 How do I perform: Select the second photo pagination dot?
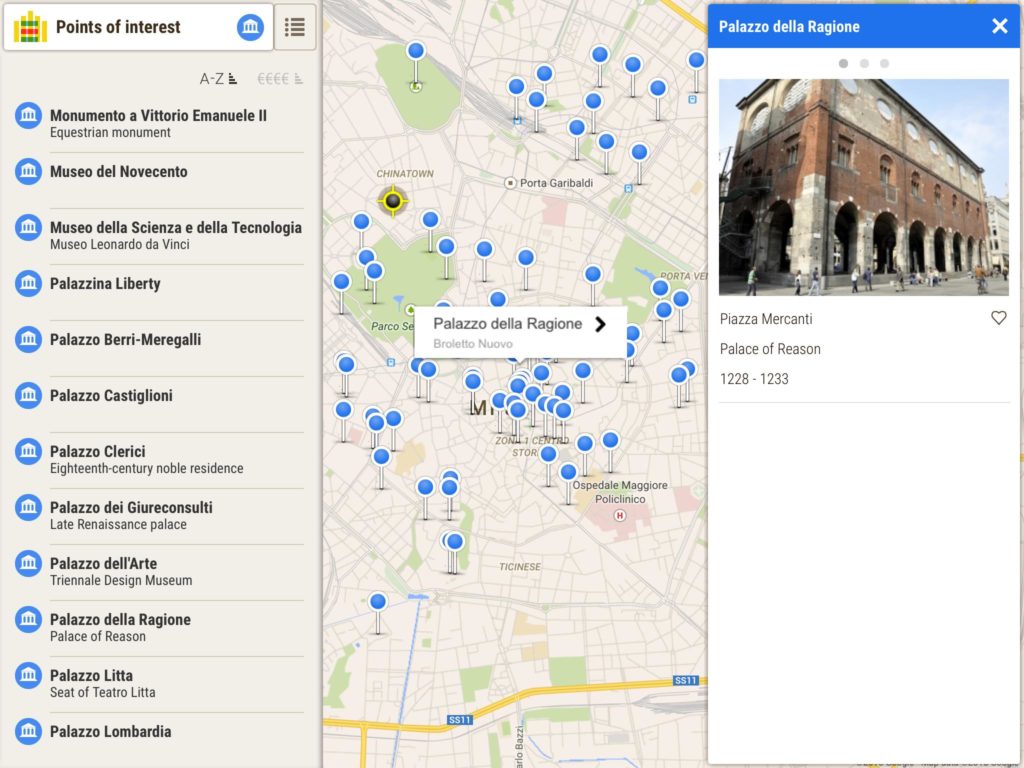click(864, 63)
